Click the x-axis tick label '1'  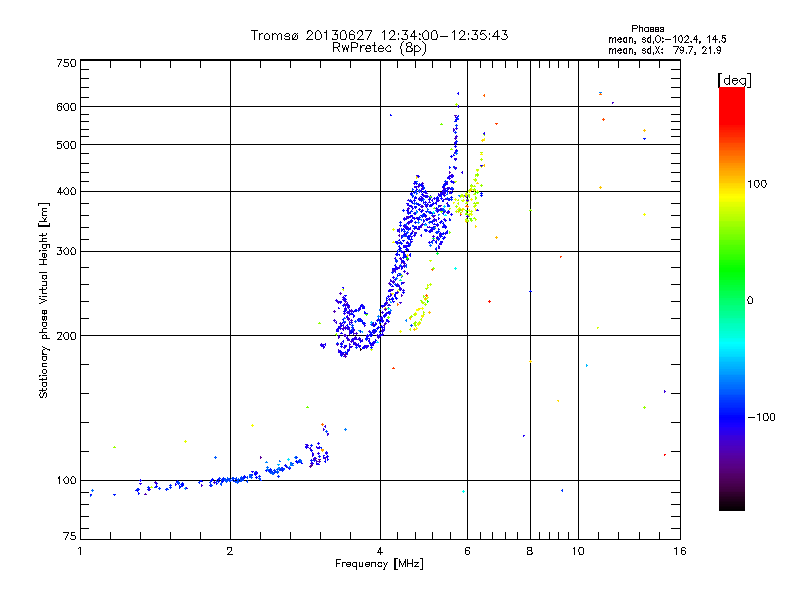(80, 551)
